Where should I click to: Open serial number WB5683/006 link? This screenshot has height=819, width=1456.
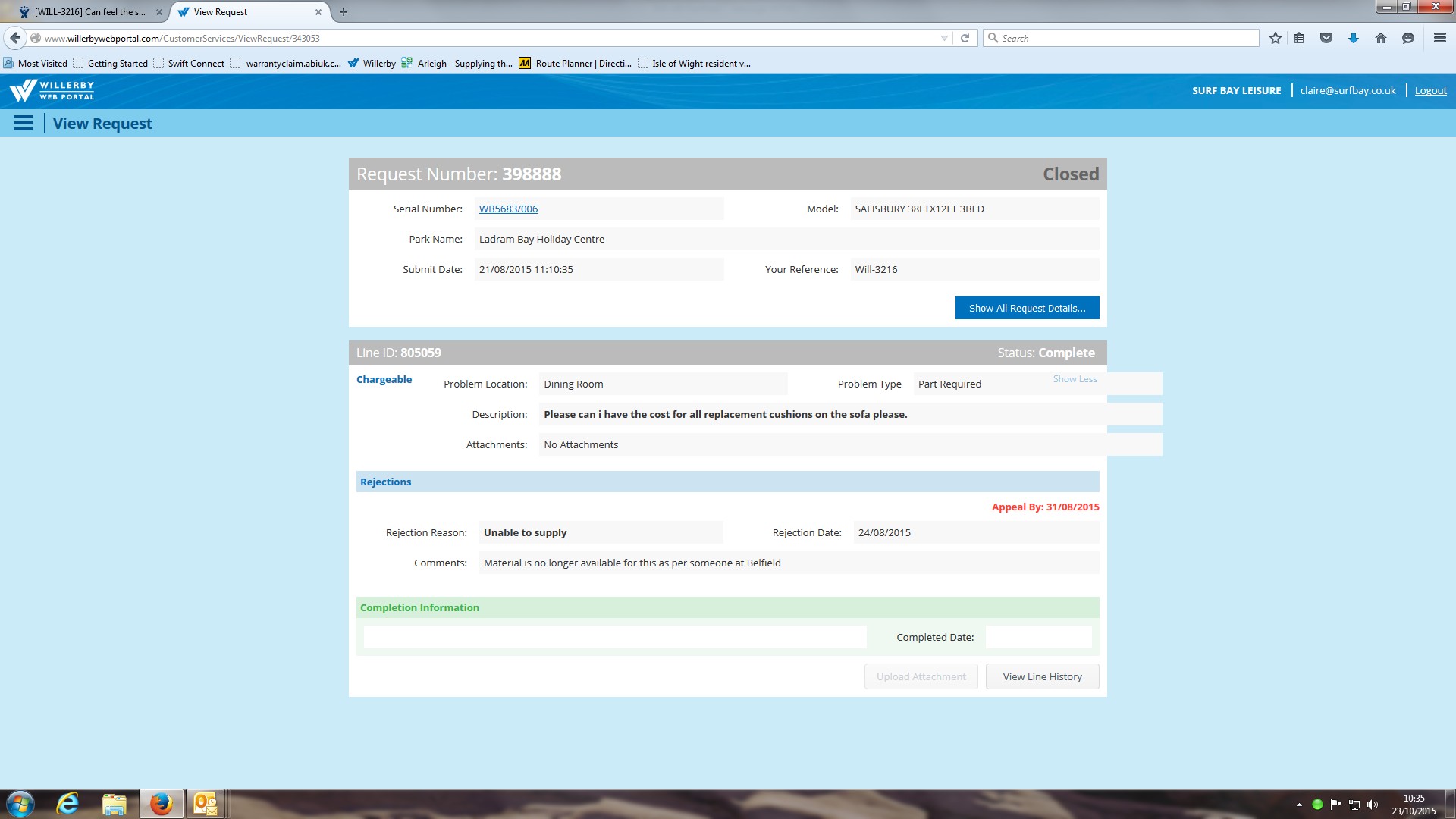click(x=508, y=209)
